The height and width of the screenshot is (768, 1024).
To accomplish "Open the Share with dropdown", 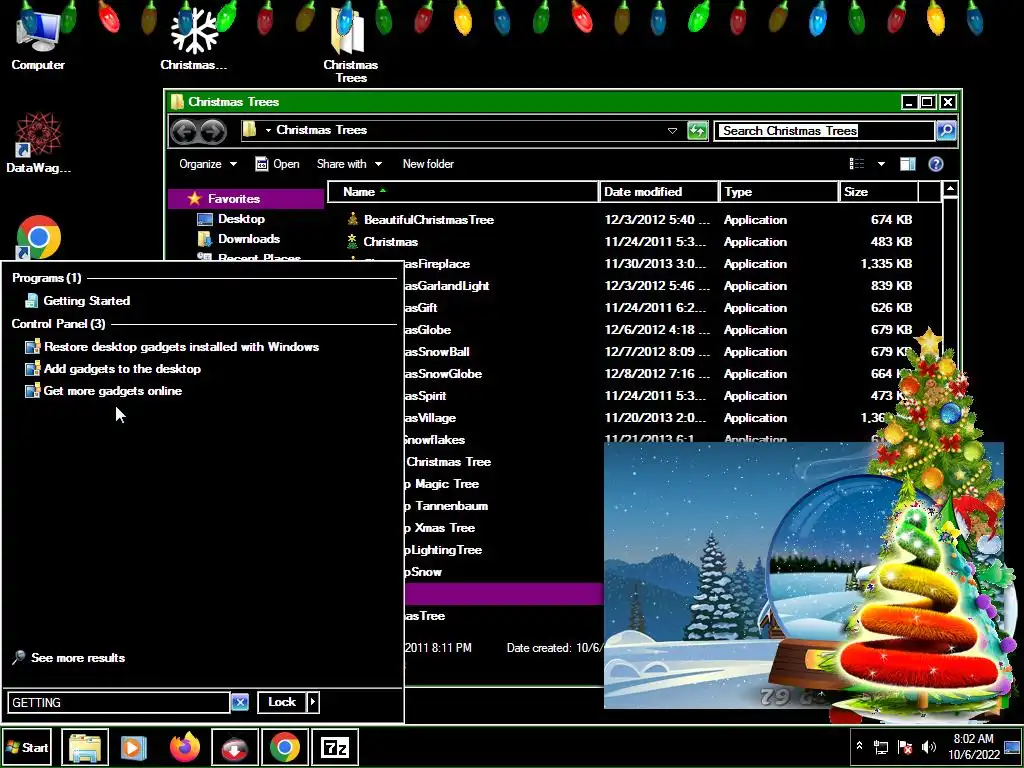I will pyautogui.click(x=349, y=164).
